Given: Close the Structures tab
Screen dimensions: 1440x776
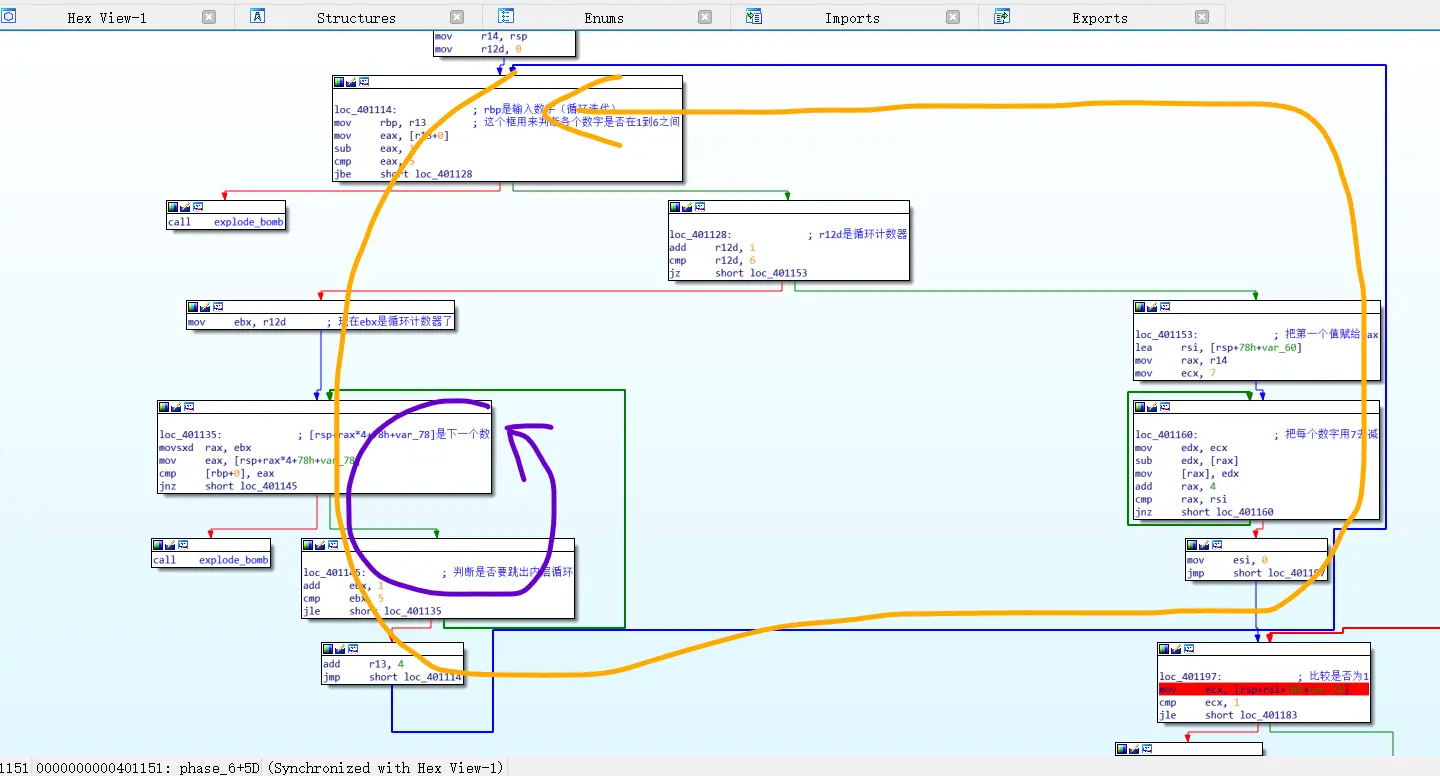Looking at the screenshot, I should coord(457,17).
